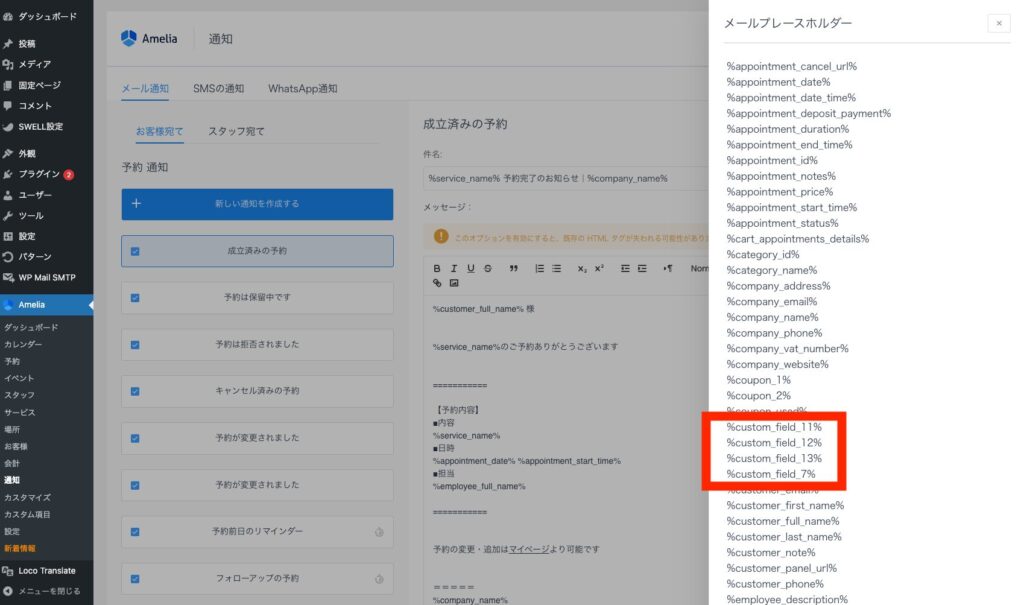Screen dimensions: 1024x605
Task: Click the Bold formatting icon in editor
Action: pyautogui.click(x=437, y=268)
